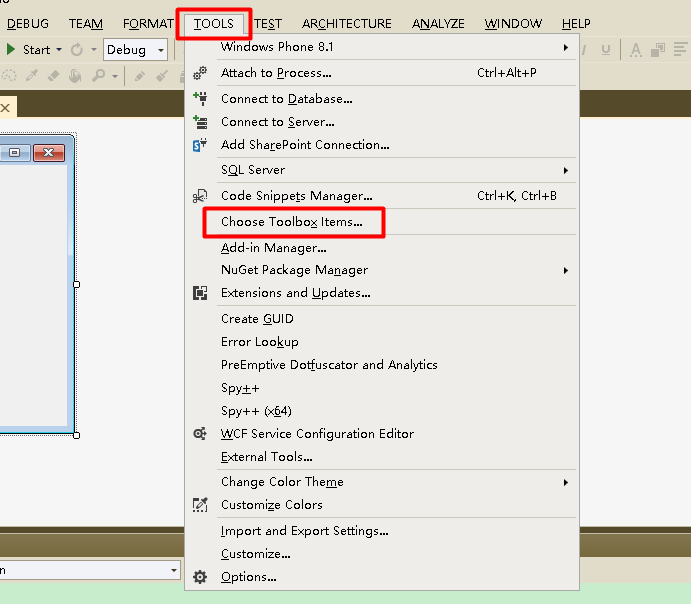Click the SharePoint connection icon
This screenshot has width=691, height=604.
pyautogui.click(x=200, y=145)
